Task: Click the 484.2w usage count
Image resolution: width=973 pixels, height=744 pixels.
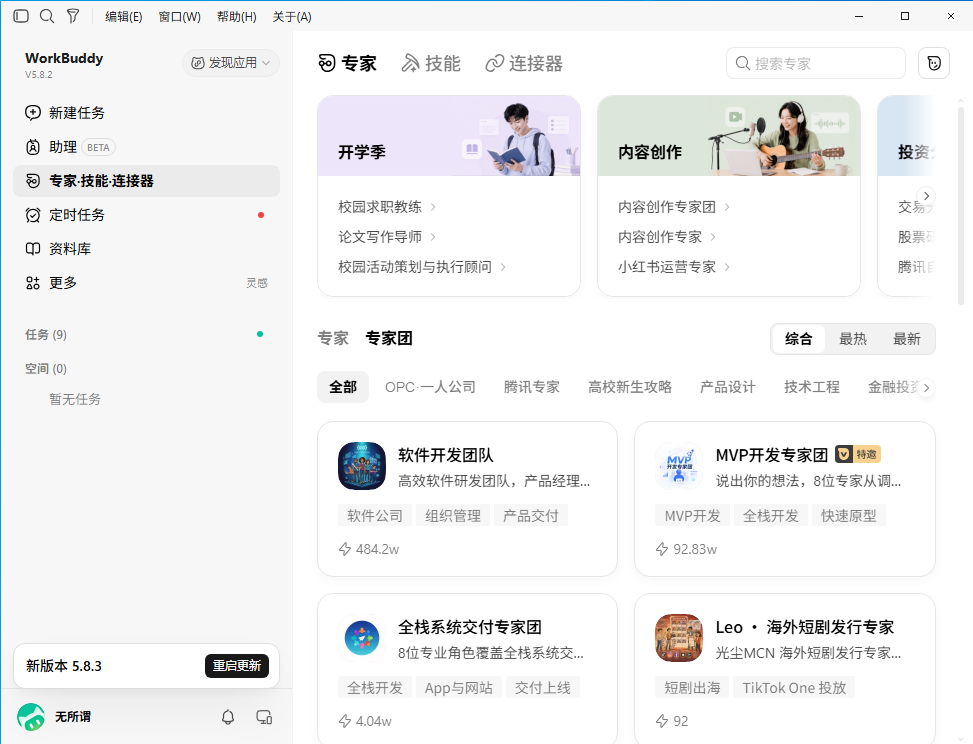Action: click(369, 549)
